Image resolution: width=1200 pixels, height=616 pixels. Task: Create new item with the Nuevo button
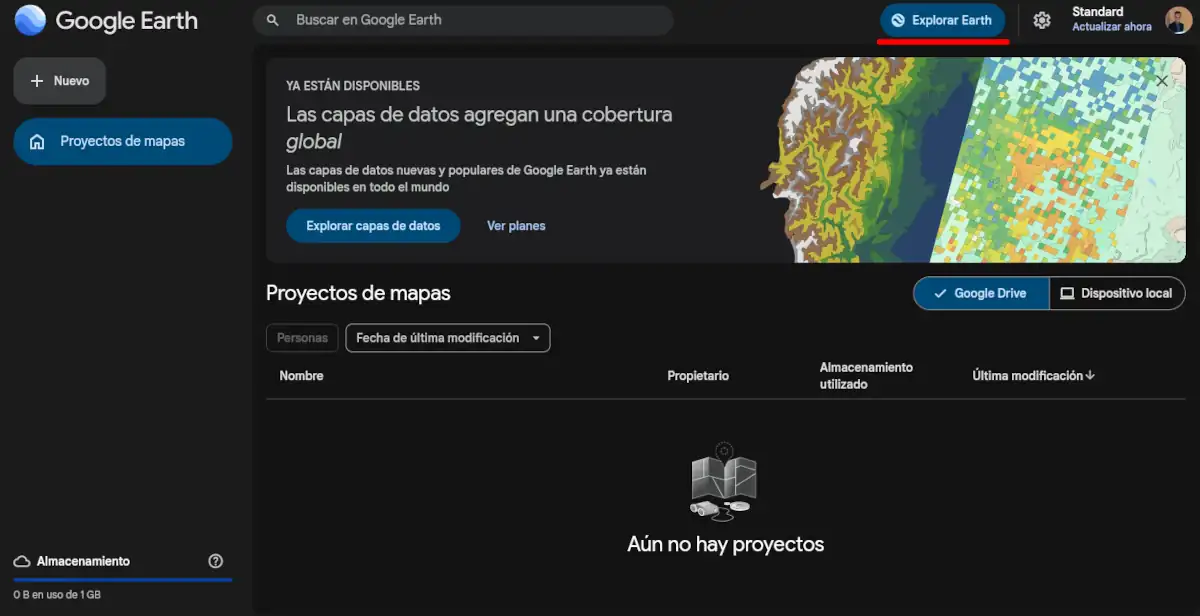click(x=60, y=81)
